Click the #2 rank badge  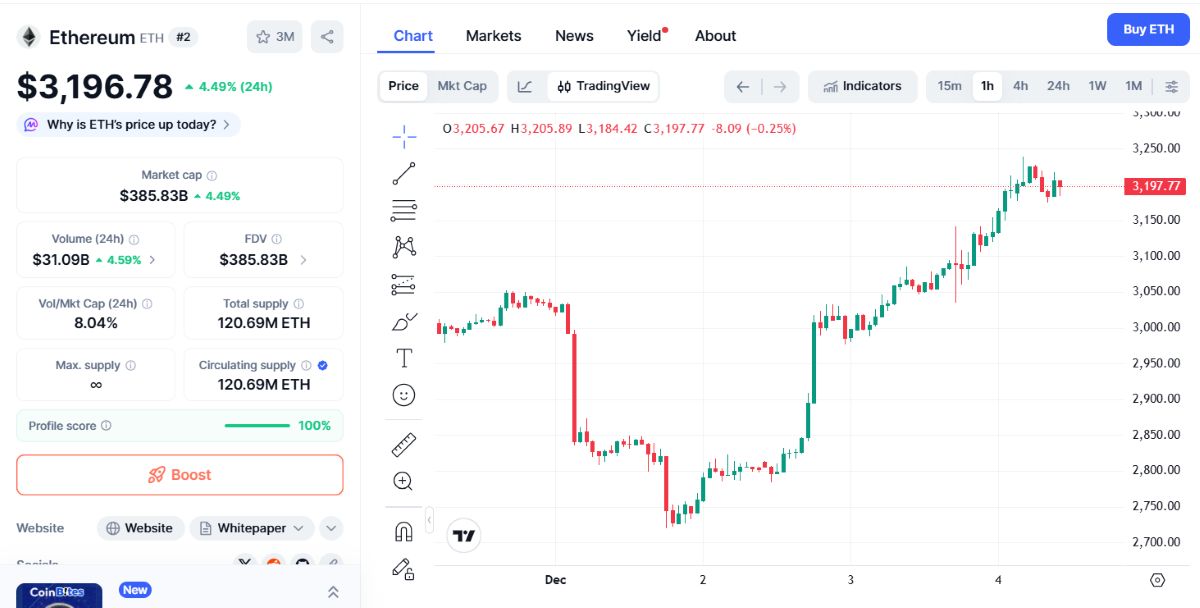coord(183,37)
